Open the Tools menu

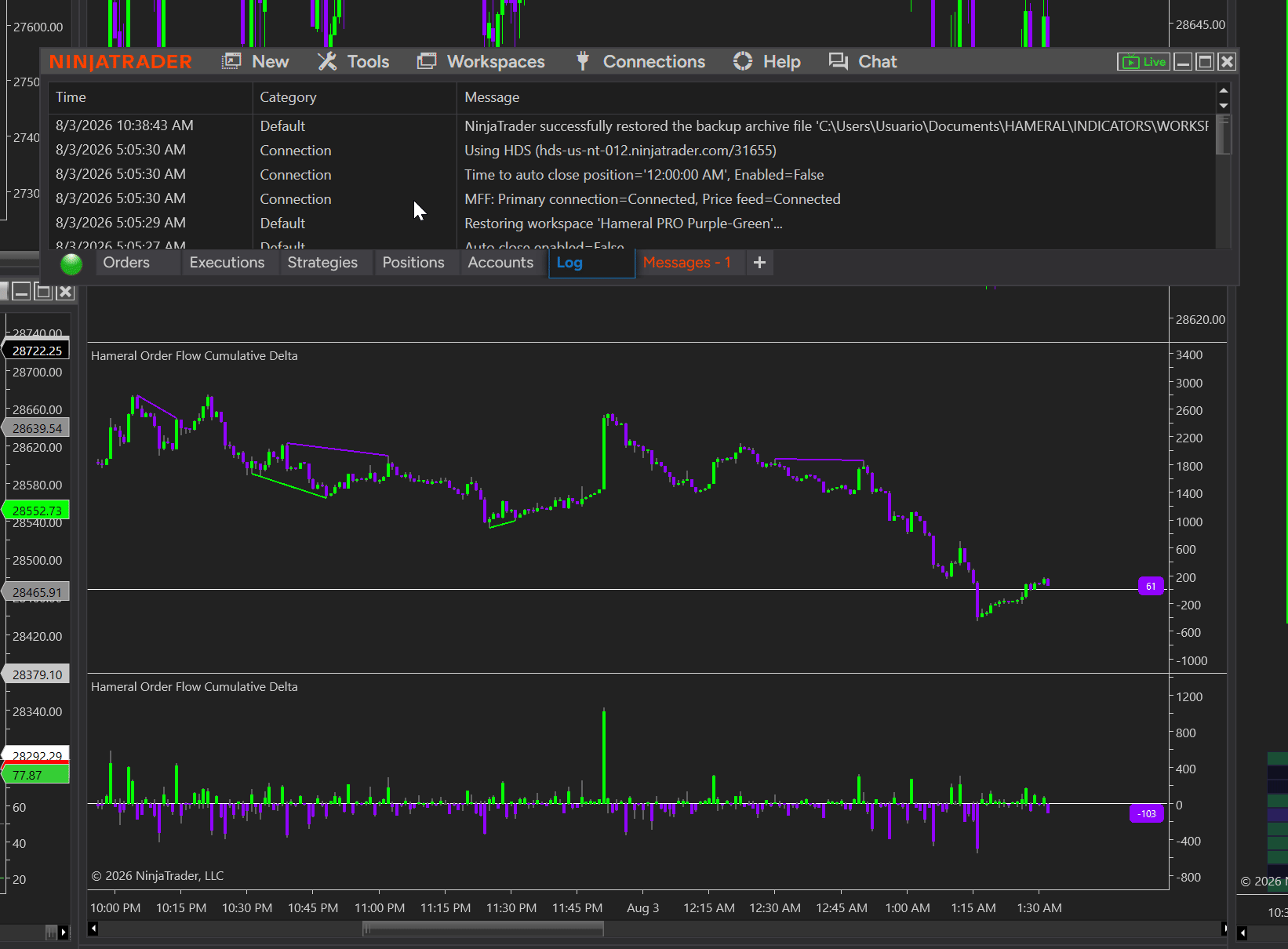[x=353, y=62]
